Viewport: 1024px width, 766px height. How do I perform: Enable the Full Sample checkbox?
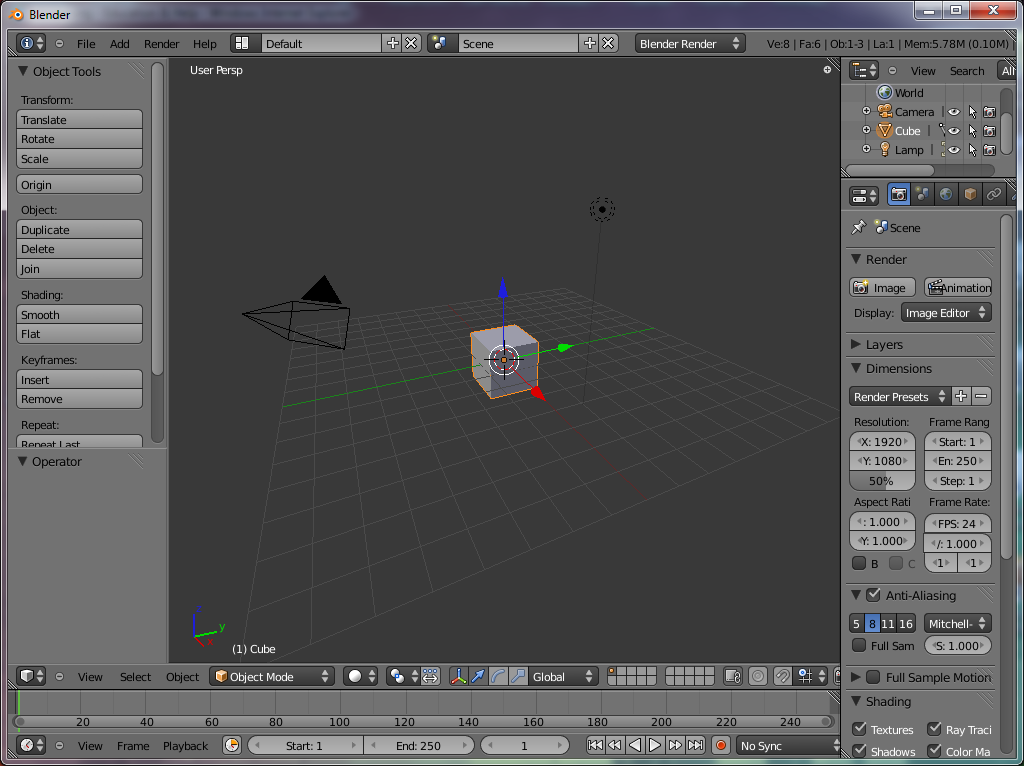tap(859, 645)
